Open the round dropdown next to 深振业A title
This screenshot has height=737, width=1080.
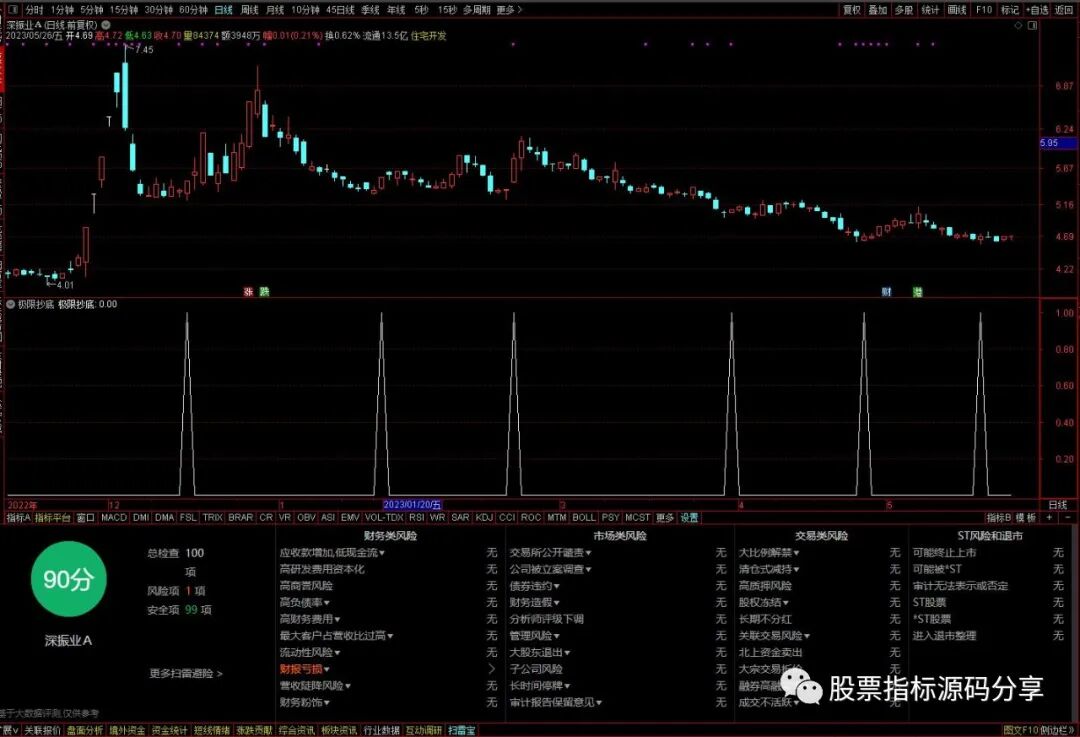point(106,25)
